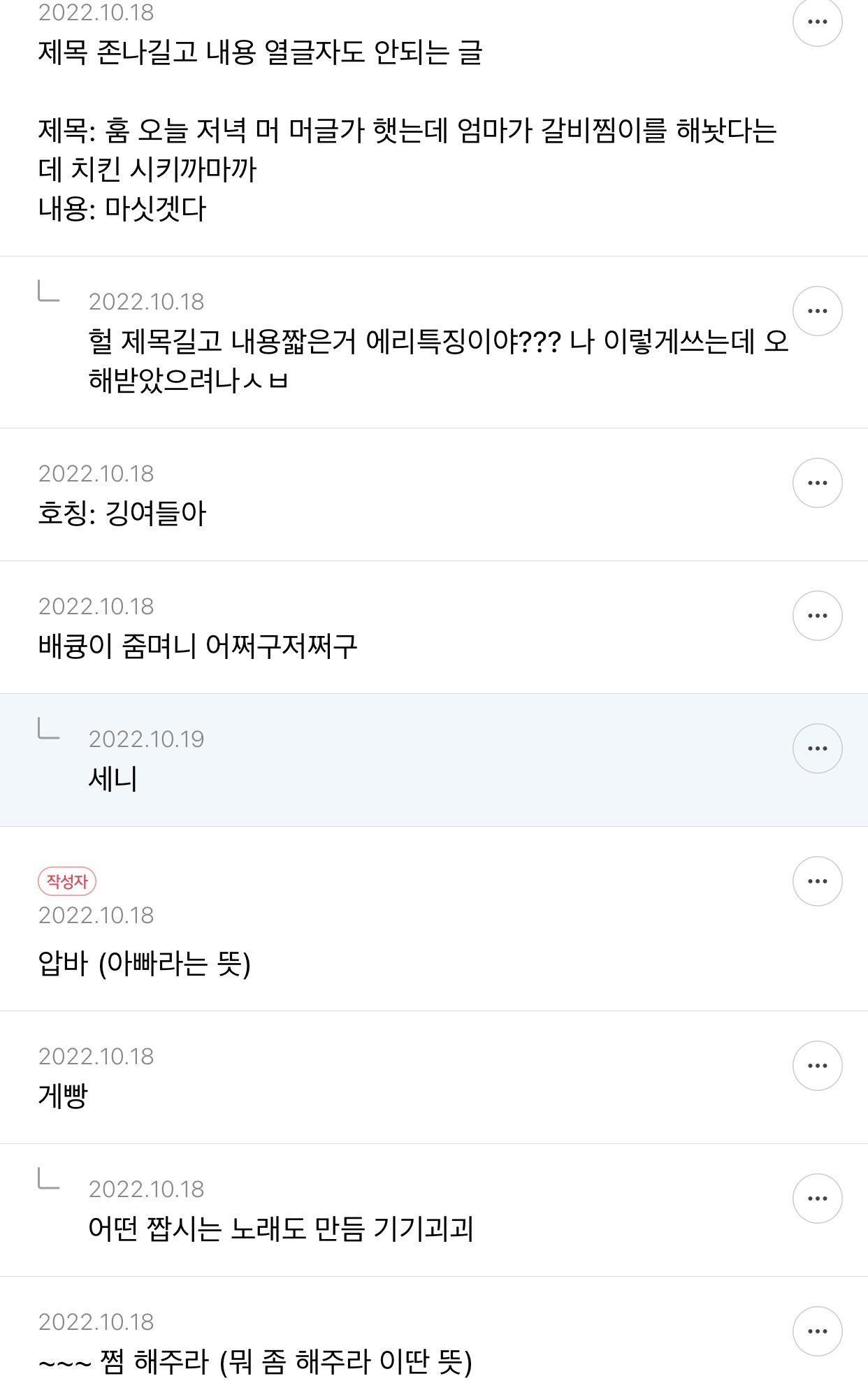Open more options for the 갈비찜 title comment
This screenshot has height=1383, width=868.
817,22
